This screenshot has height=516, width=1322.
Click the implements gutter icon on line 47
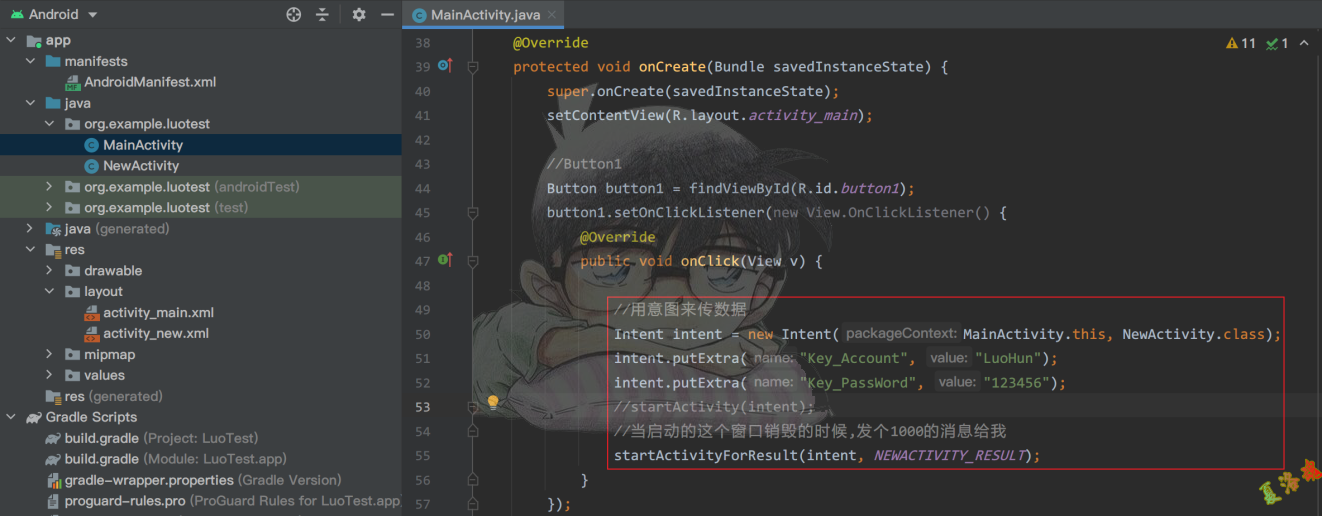pos(445,260)
